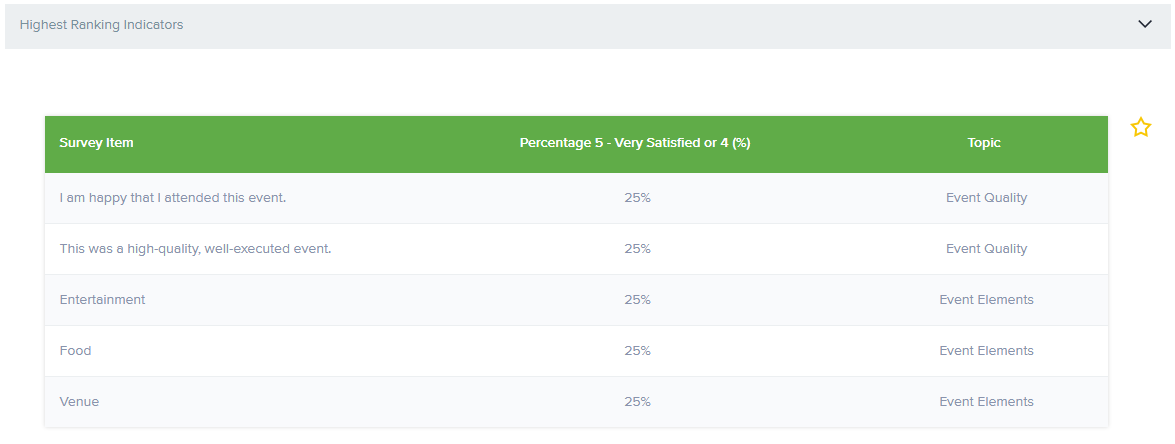The image size is (1175, 444).
Task: Sort by the Survey Item column header
Action: (x=96, y=143)
